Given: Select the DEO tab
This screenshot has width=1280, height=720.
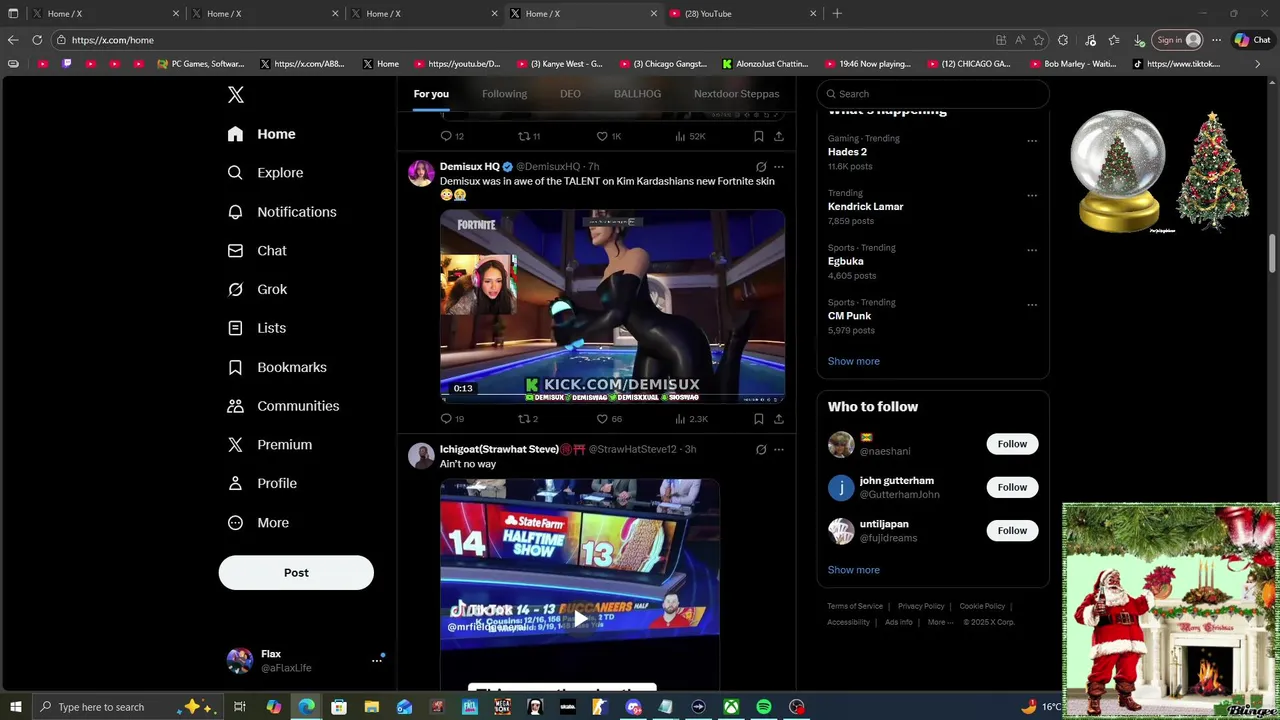Looking at the screenshot, I should (x=570, y=94).
